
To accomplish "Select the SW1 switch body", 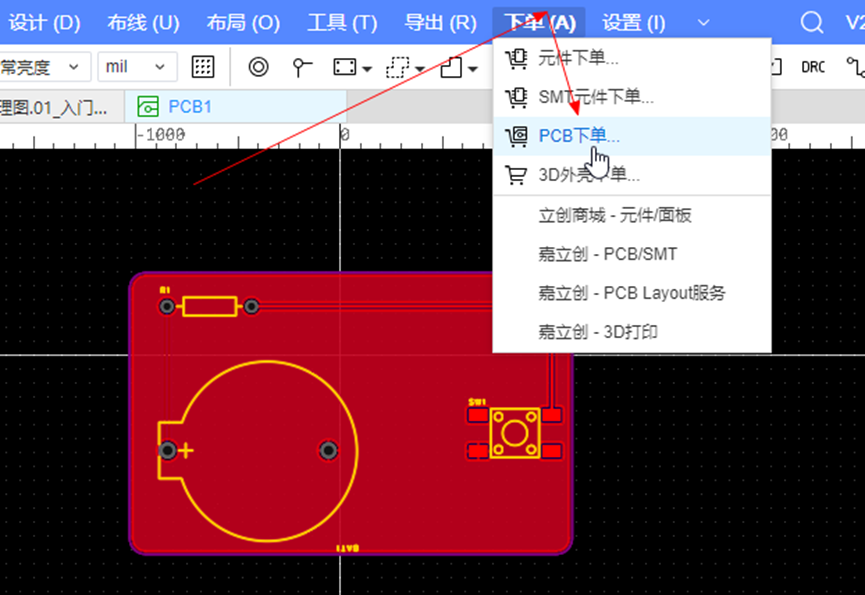I will (x=515, y=433).
